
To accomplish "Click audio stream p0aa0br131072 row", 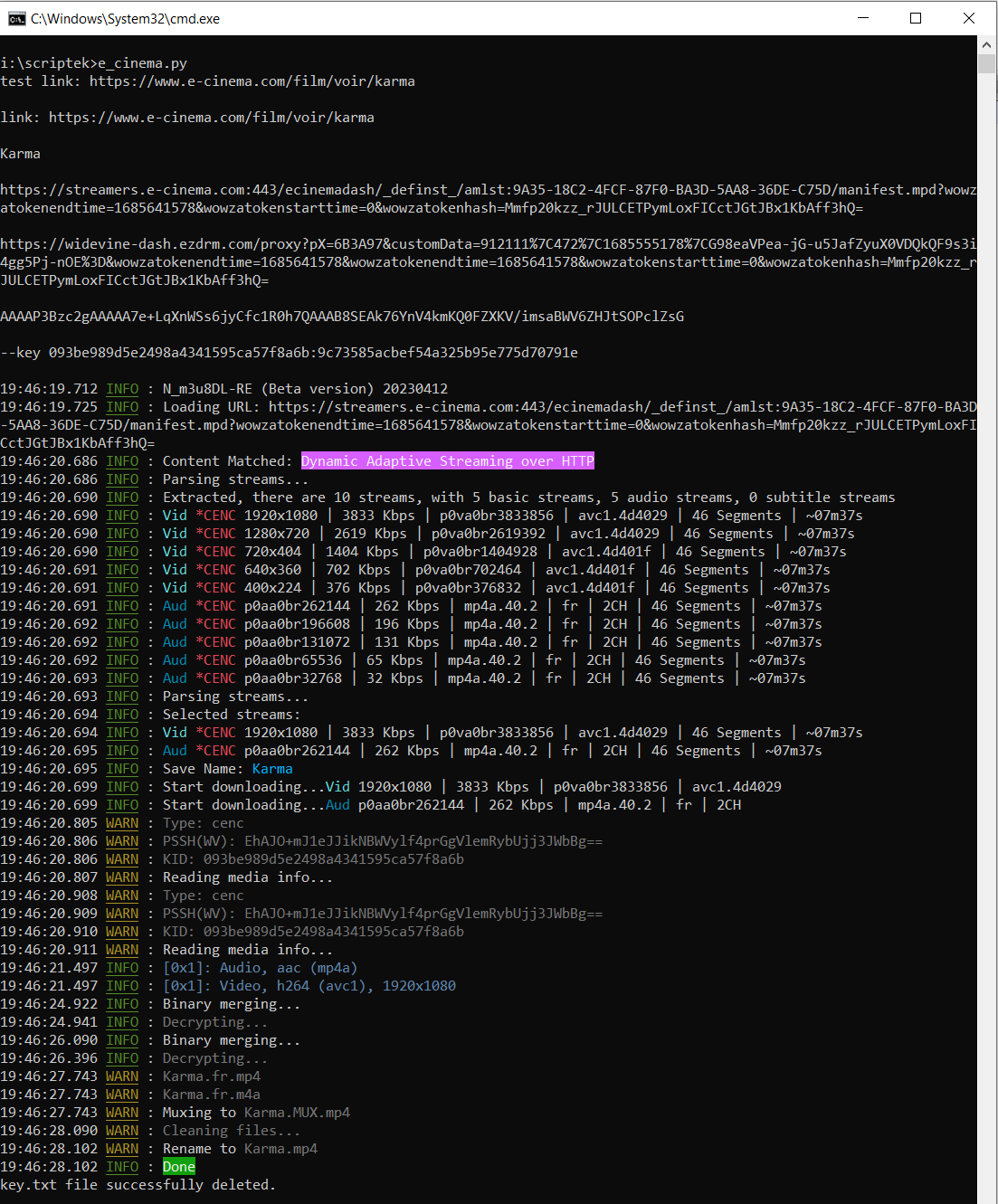I will (411, 642).
